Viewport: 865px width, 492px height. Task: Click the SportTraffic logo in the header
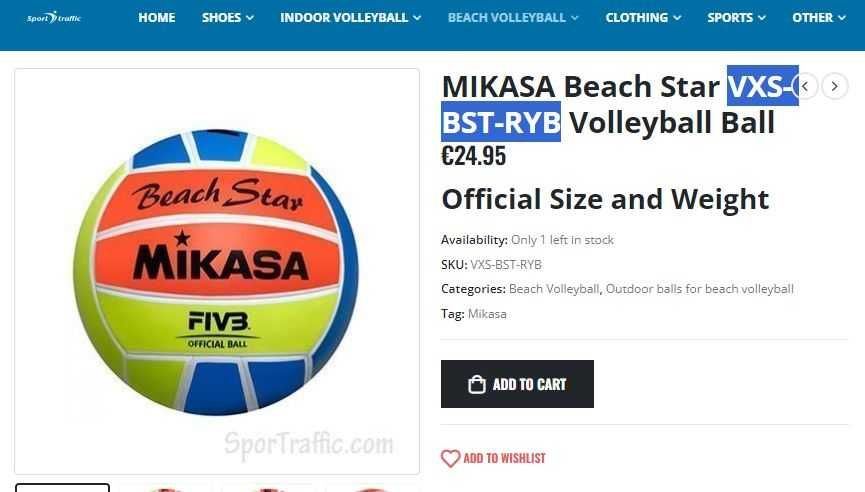tap(54, 18)
